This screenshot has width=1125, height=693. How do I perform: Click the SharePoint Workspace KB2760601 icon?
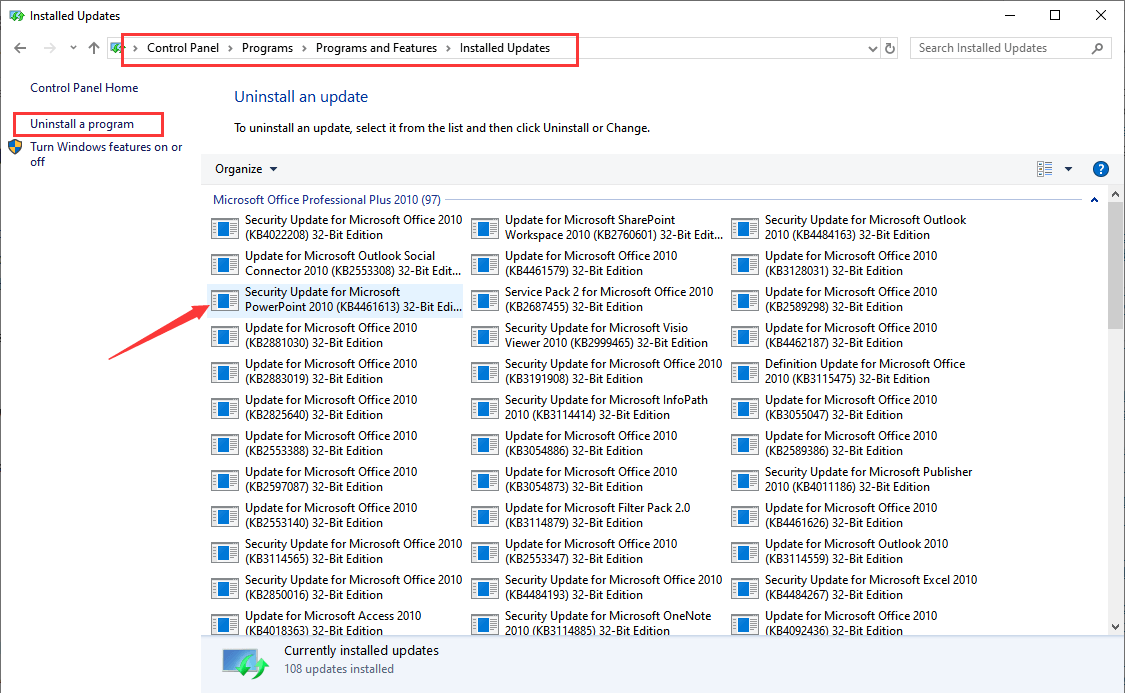[484, 228]
